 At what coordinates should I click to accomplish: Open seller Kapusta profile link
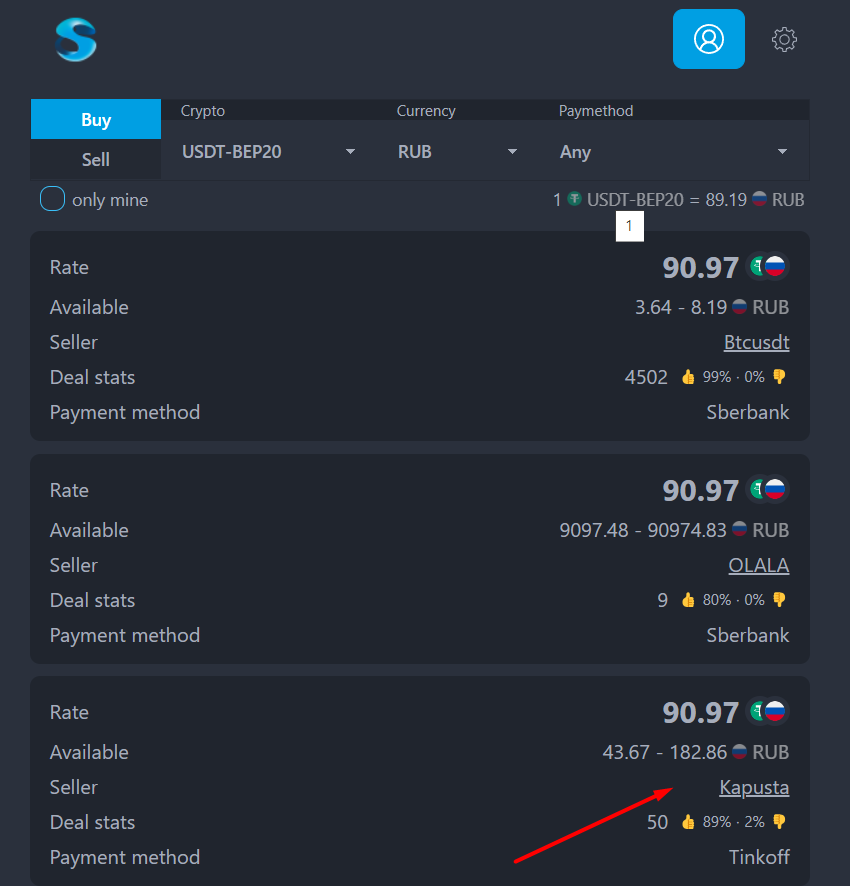click(x=754, y=787)
